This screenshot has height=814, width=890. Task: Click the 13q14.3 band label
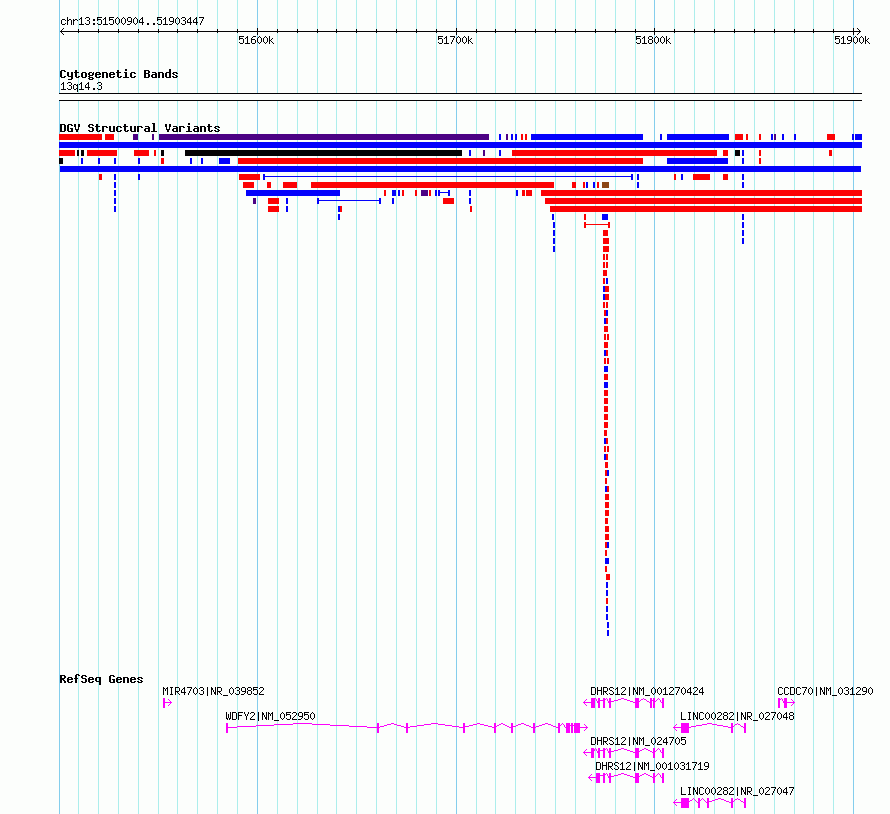point(81,86)
